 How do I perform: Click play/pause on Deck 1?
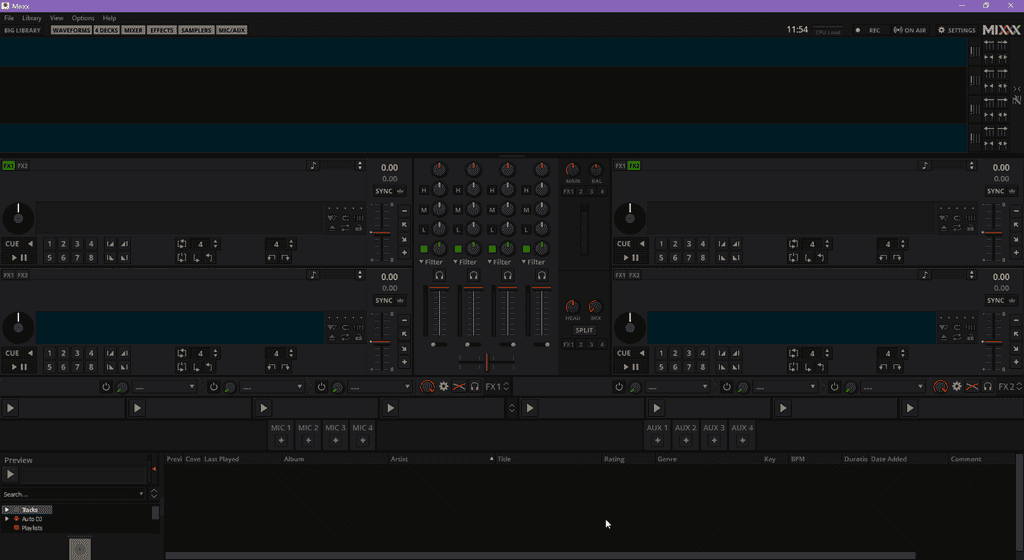pos(18,258)
